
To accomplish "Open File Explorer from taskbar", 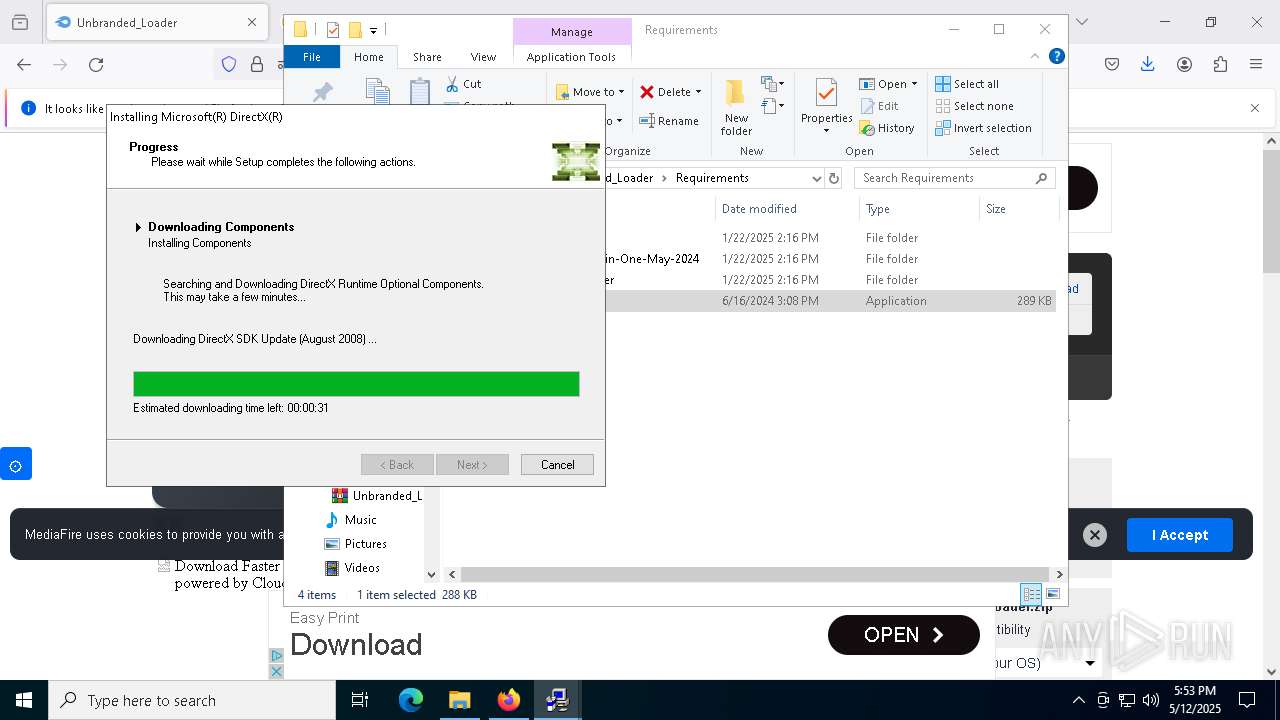I will point(460,700).
